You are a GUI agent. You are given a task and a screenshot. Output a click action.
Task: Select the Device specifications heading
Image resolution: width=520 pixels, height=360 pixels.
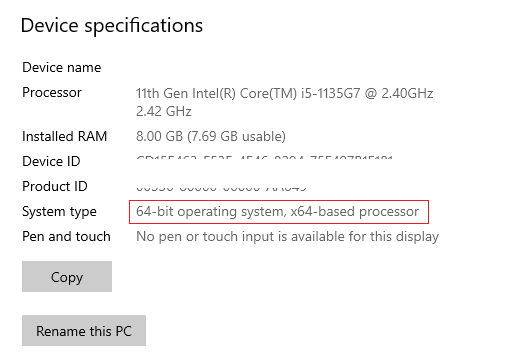pyautogui.click(x=112, y=25)
